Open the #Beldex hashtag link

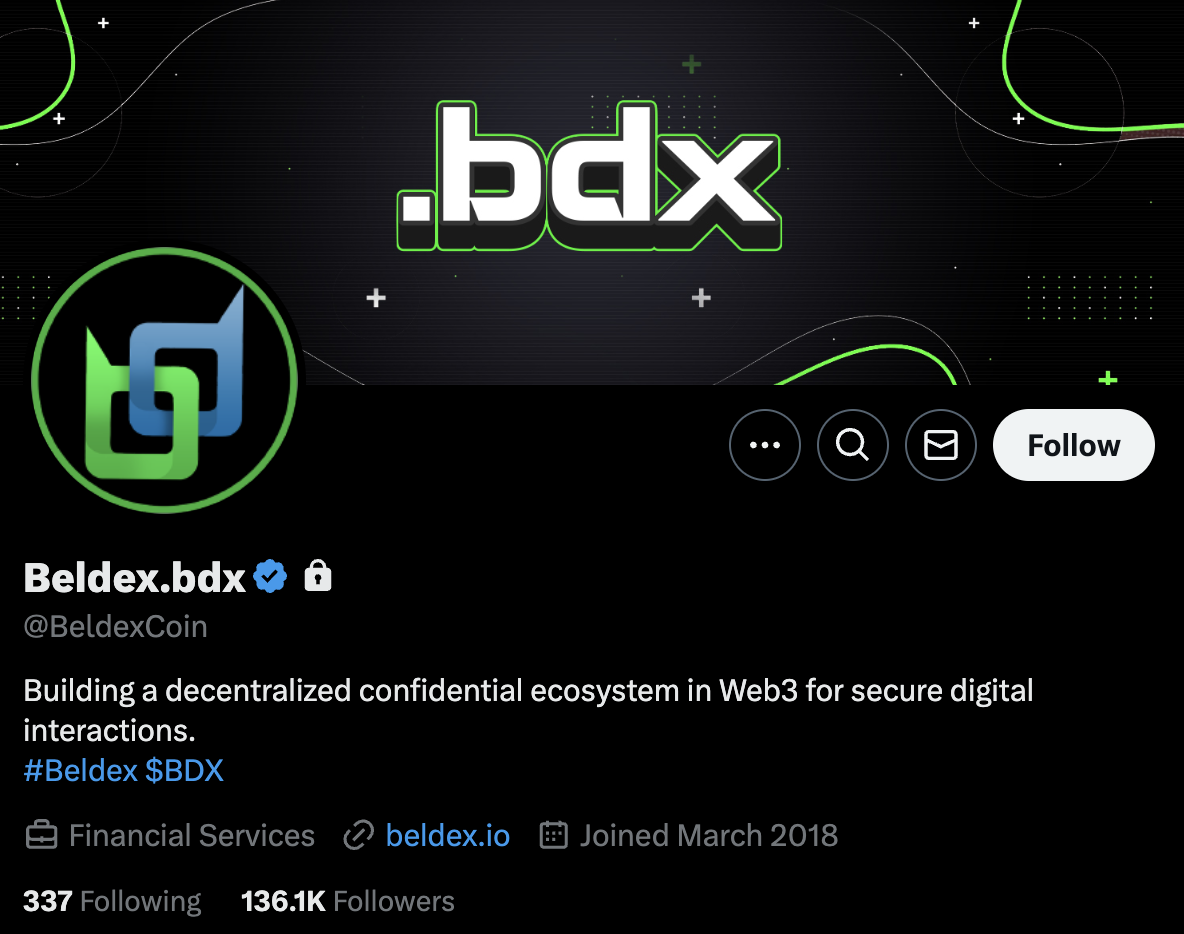click(81, 771)
